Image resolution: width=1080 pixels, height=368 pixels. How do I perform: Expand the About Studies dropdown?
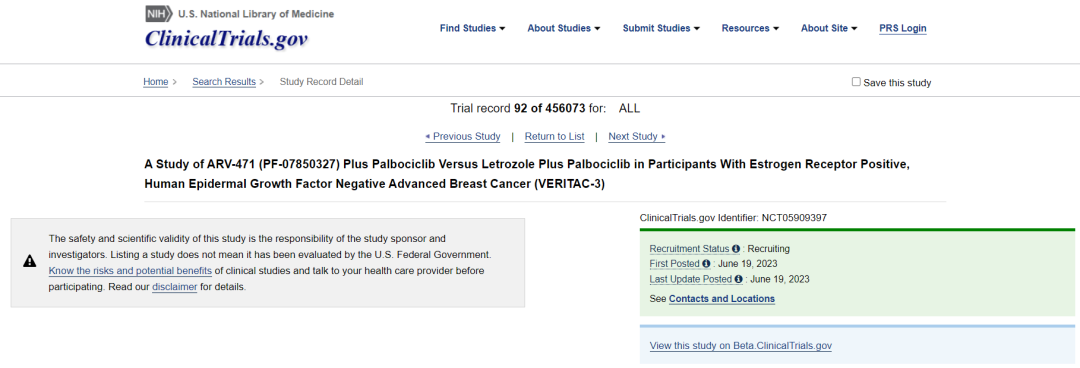[563, 28]
